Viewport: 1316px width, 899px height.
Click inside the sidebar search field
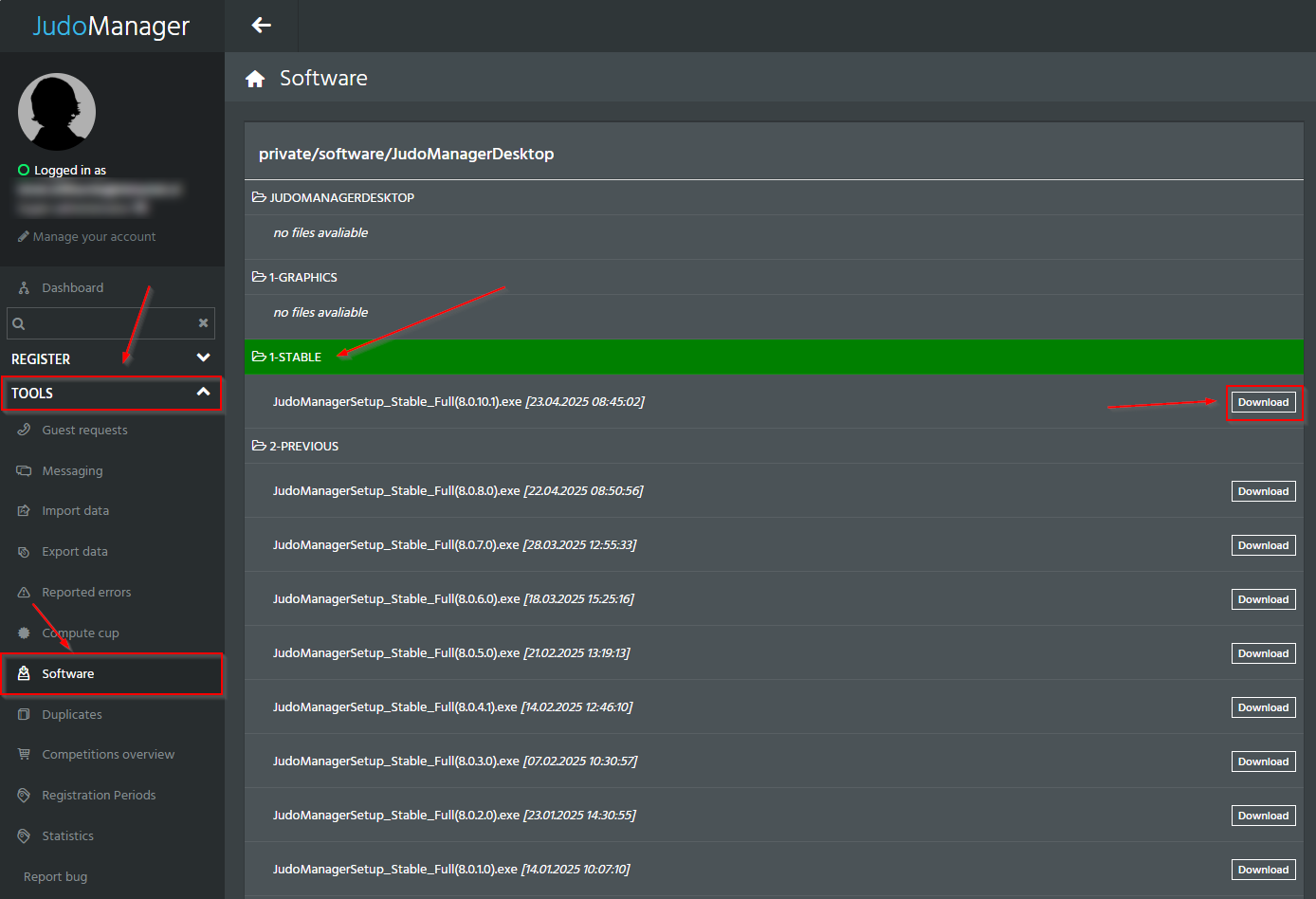click(x=111, y=323)
